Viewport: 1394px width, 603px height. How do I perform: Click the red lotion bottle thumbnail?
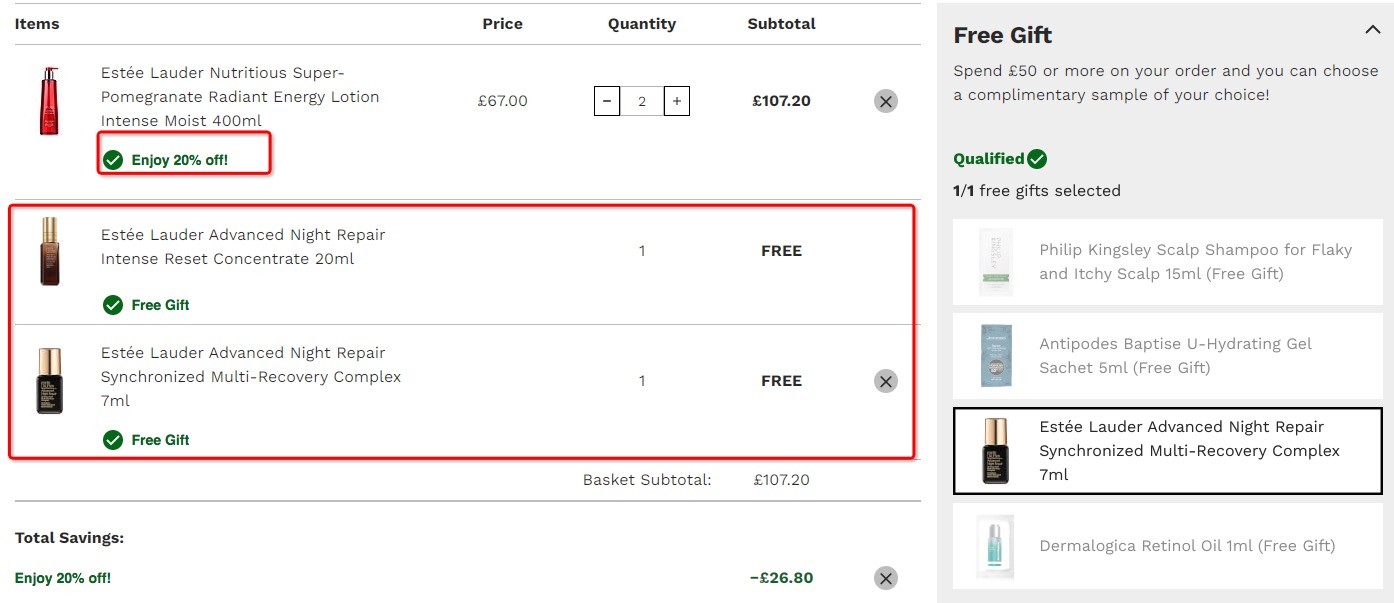click(x=50, y=101)
